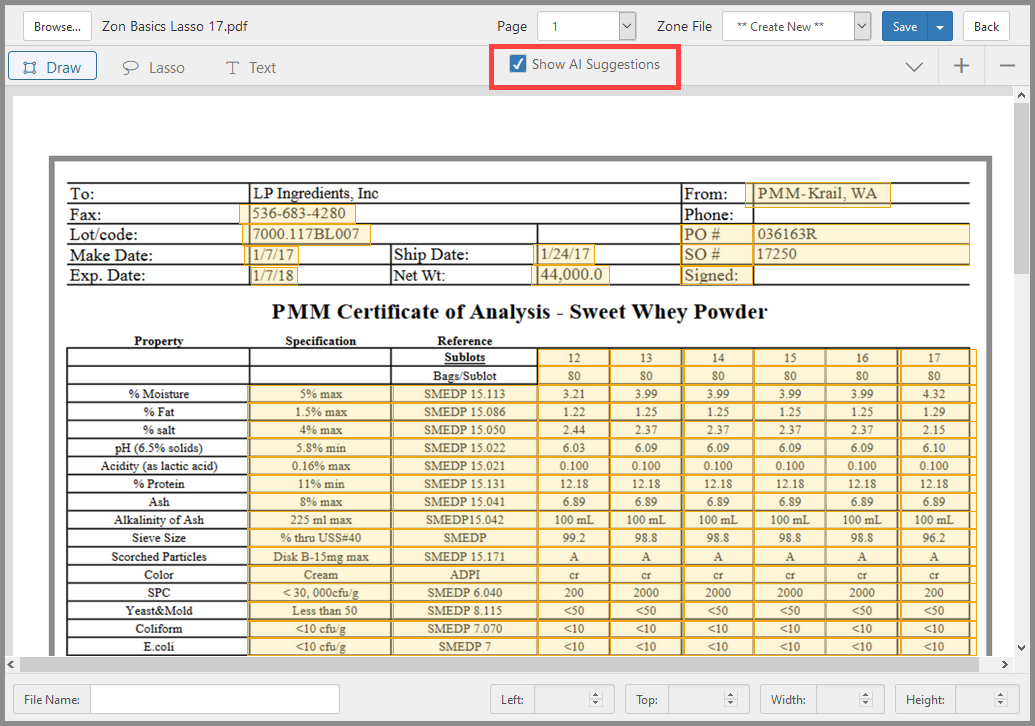This screenshot has height=726, width=1035.
Task: Select the suggested zone 'PMM-Krail, WA'
Action: pyautogui.click(x=818, y=194)
